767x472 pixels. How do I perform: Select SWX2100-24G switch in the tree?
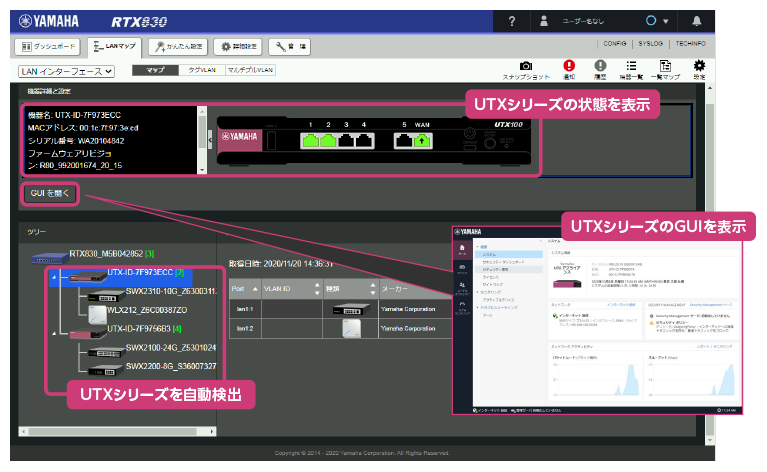(171, 347)
